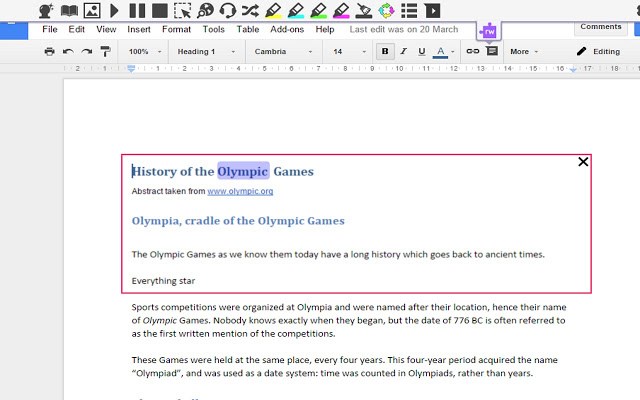Open the Heading 1 style dropdown
The height and width of the screenshot is (400, 640).
coord(206,52)
